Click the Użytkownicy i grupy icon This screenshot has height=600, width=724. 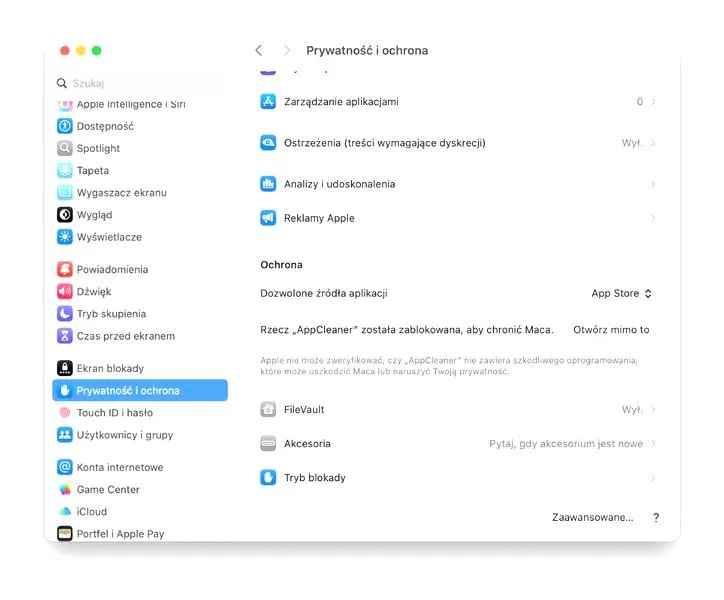pyautogui.click(x=65, y=434)
